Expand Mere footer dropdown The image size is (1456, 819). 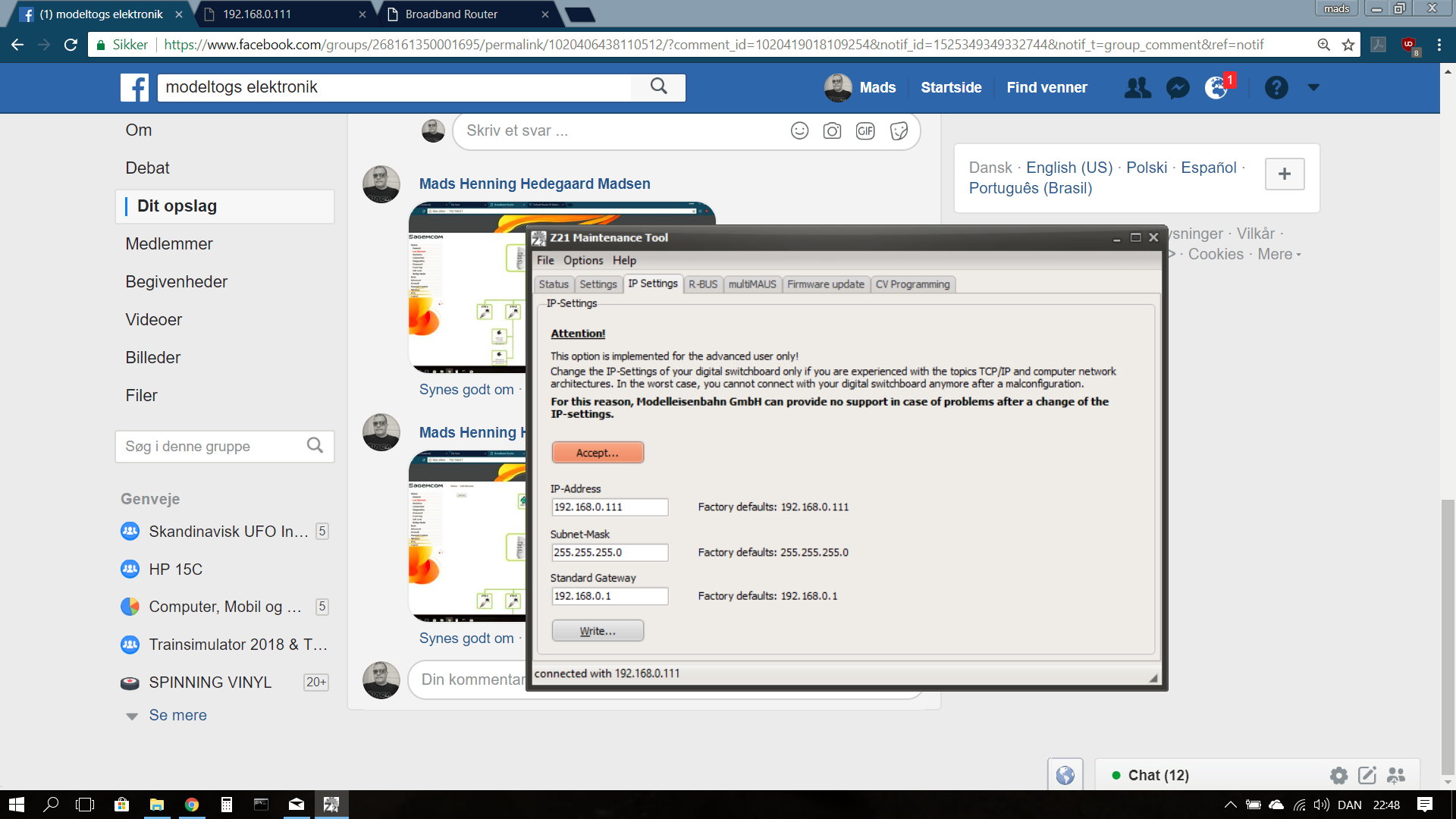(1279, 255)
